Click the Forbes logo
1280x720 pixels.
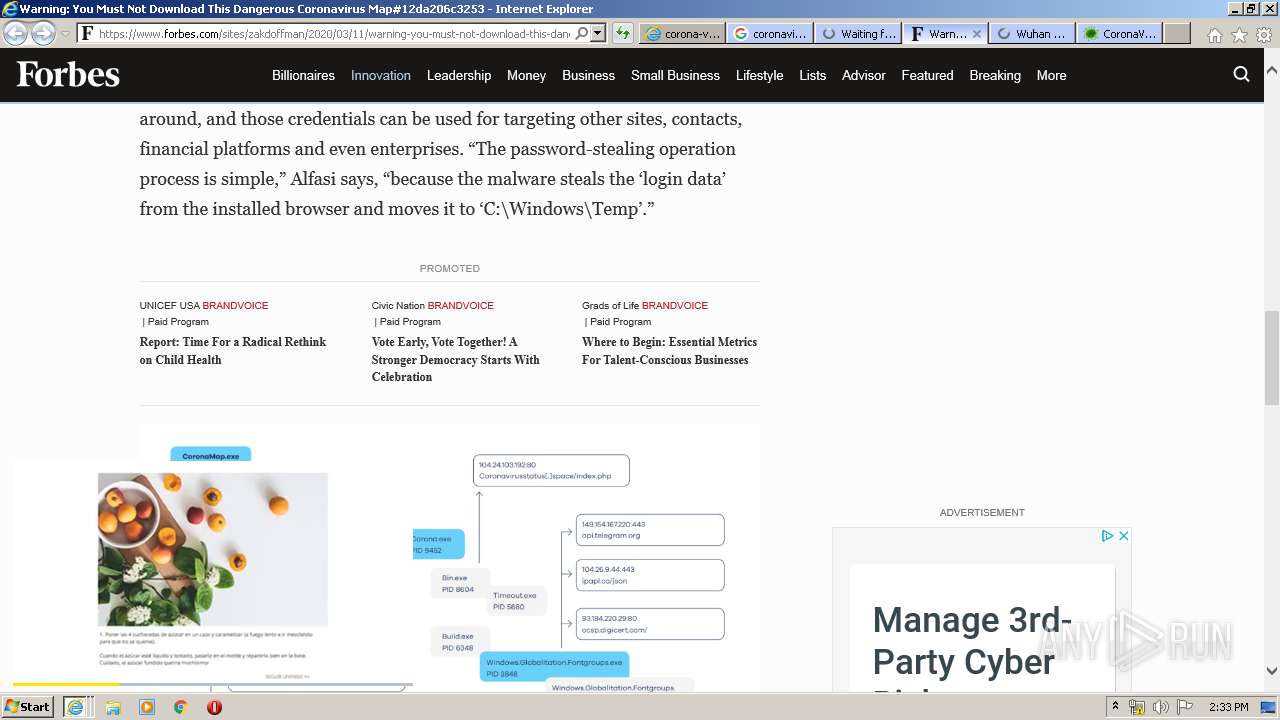(68, 75)
